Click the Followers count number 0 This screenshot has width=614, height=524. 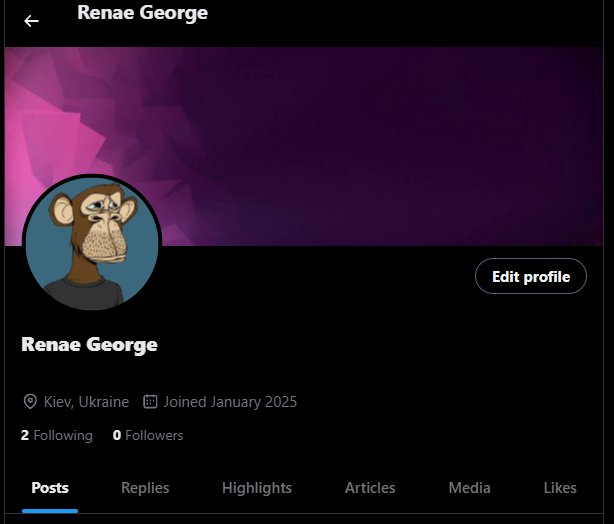117,435
